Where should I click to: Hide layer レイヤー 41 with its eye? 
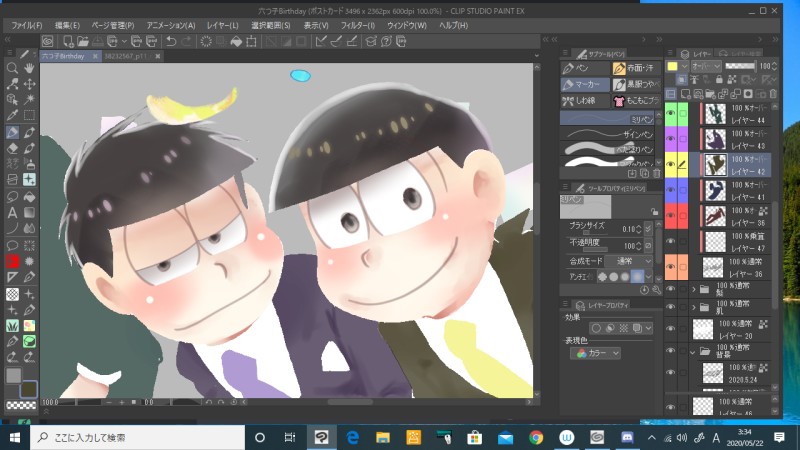tap(670, 190)
